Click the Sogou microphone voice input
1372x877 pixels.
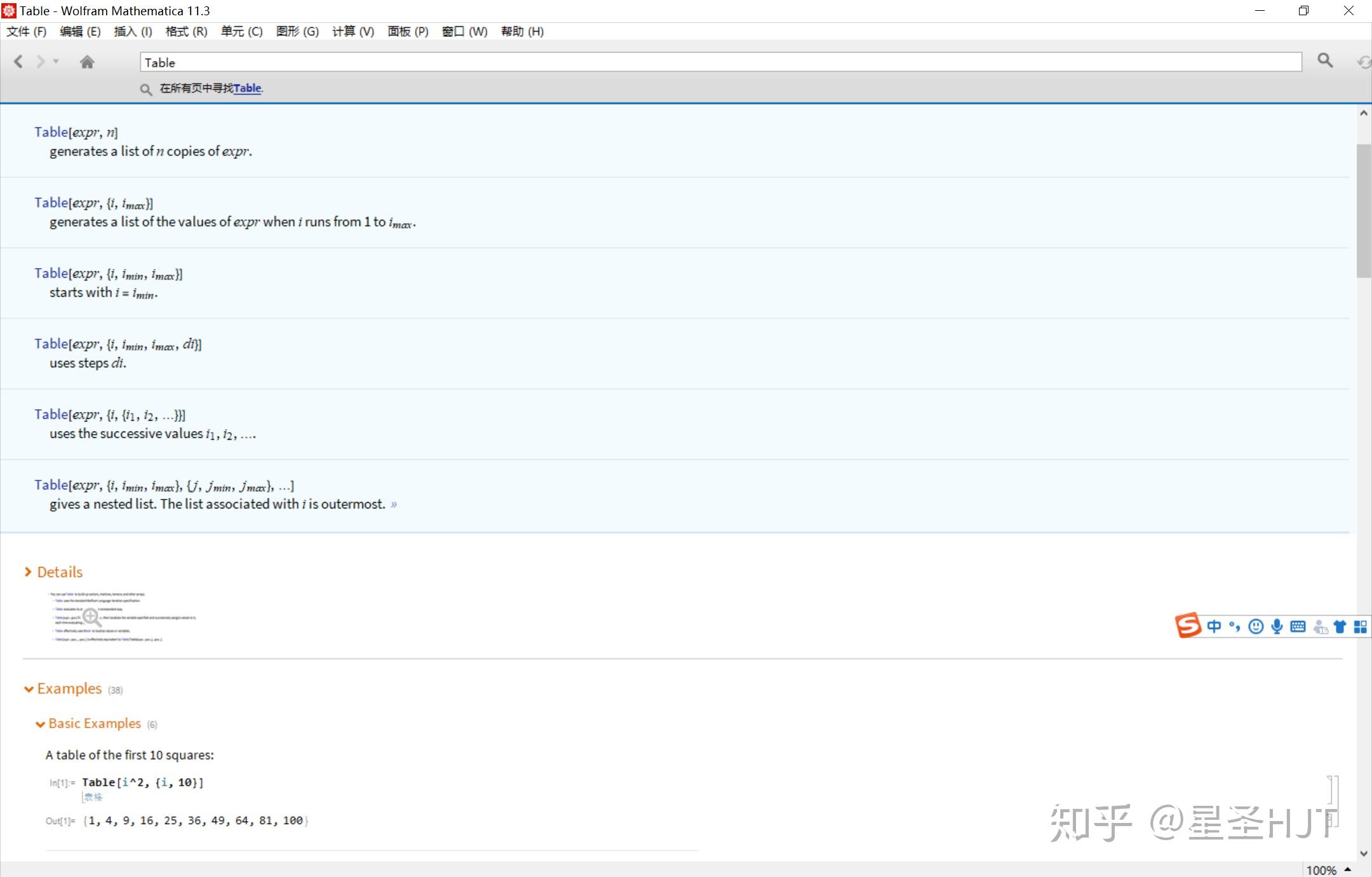[x=1277, y=627]
